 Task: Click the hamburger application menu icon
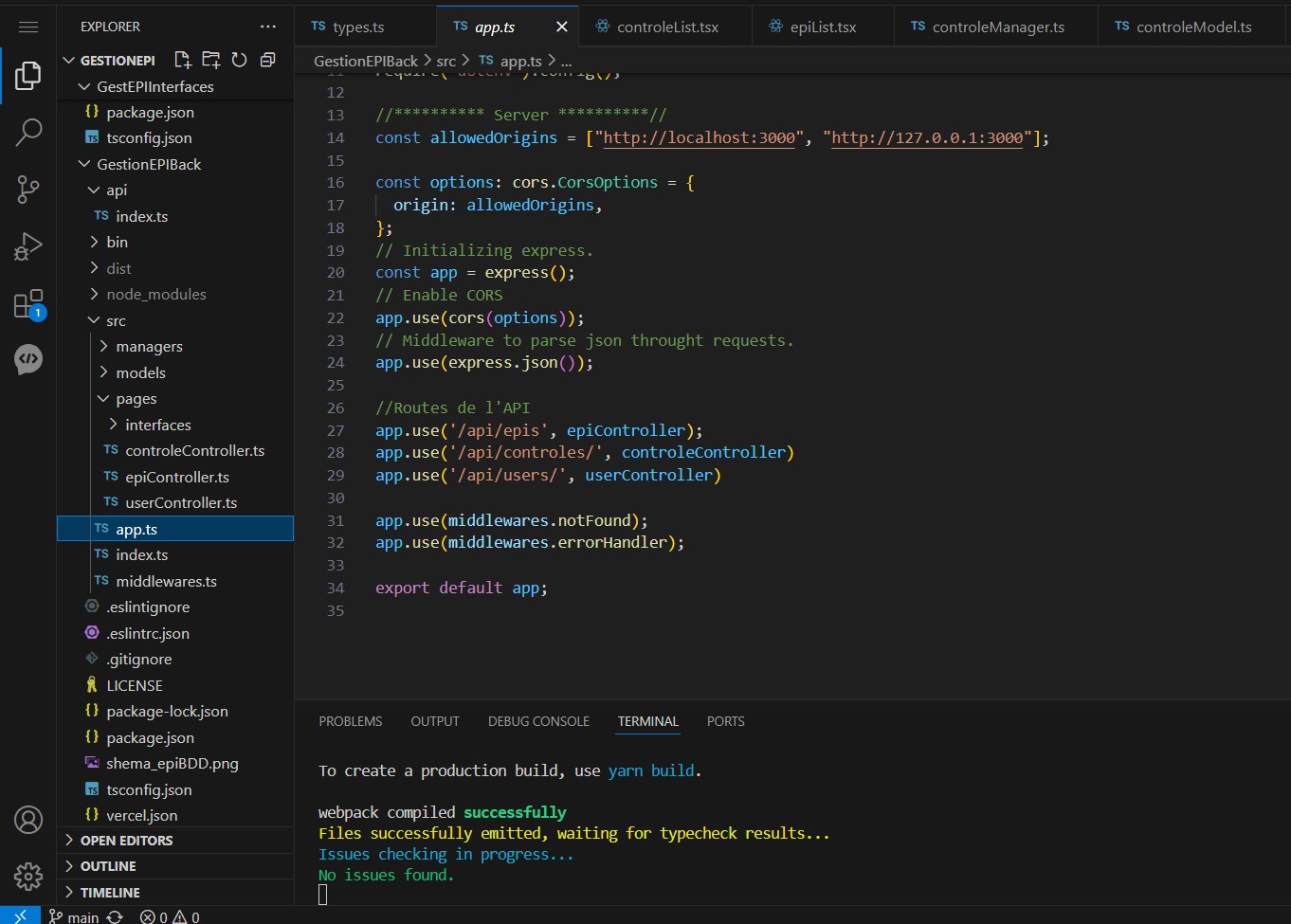click(28, 27)
